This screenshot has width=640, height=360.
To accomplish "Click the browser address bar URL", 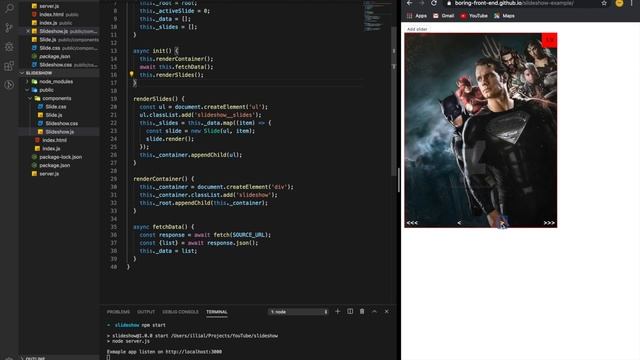I will point(514,3).
